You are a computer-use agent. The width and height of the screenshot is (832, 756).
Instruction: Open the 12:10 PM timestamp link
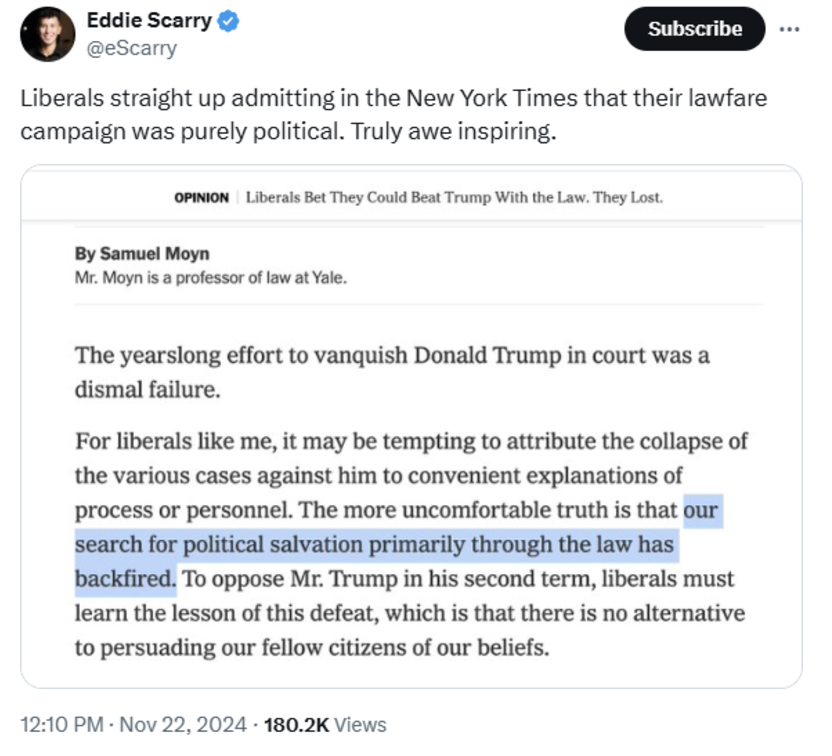(62, 725)
